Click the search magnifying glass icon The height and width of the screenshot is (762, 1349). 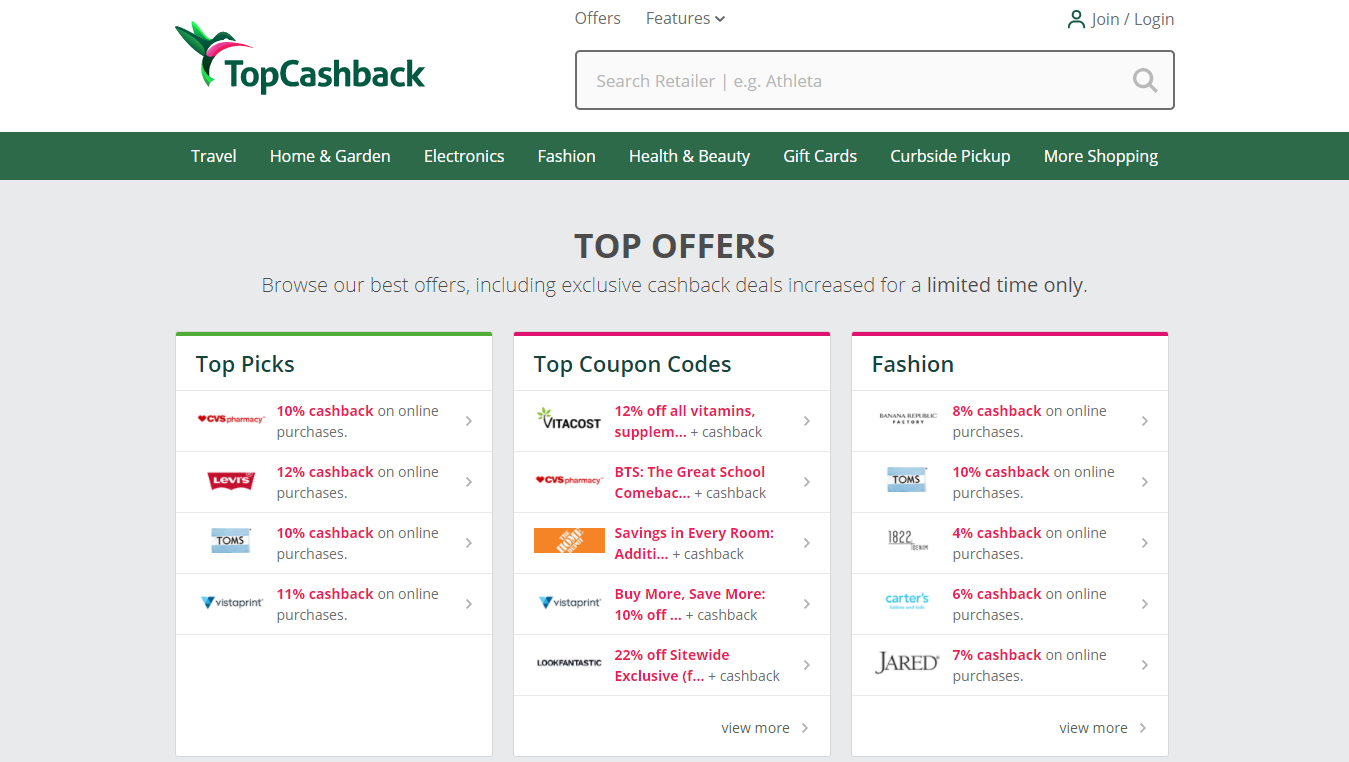pyautogui.click(x=1143, y=80)
